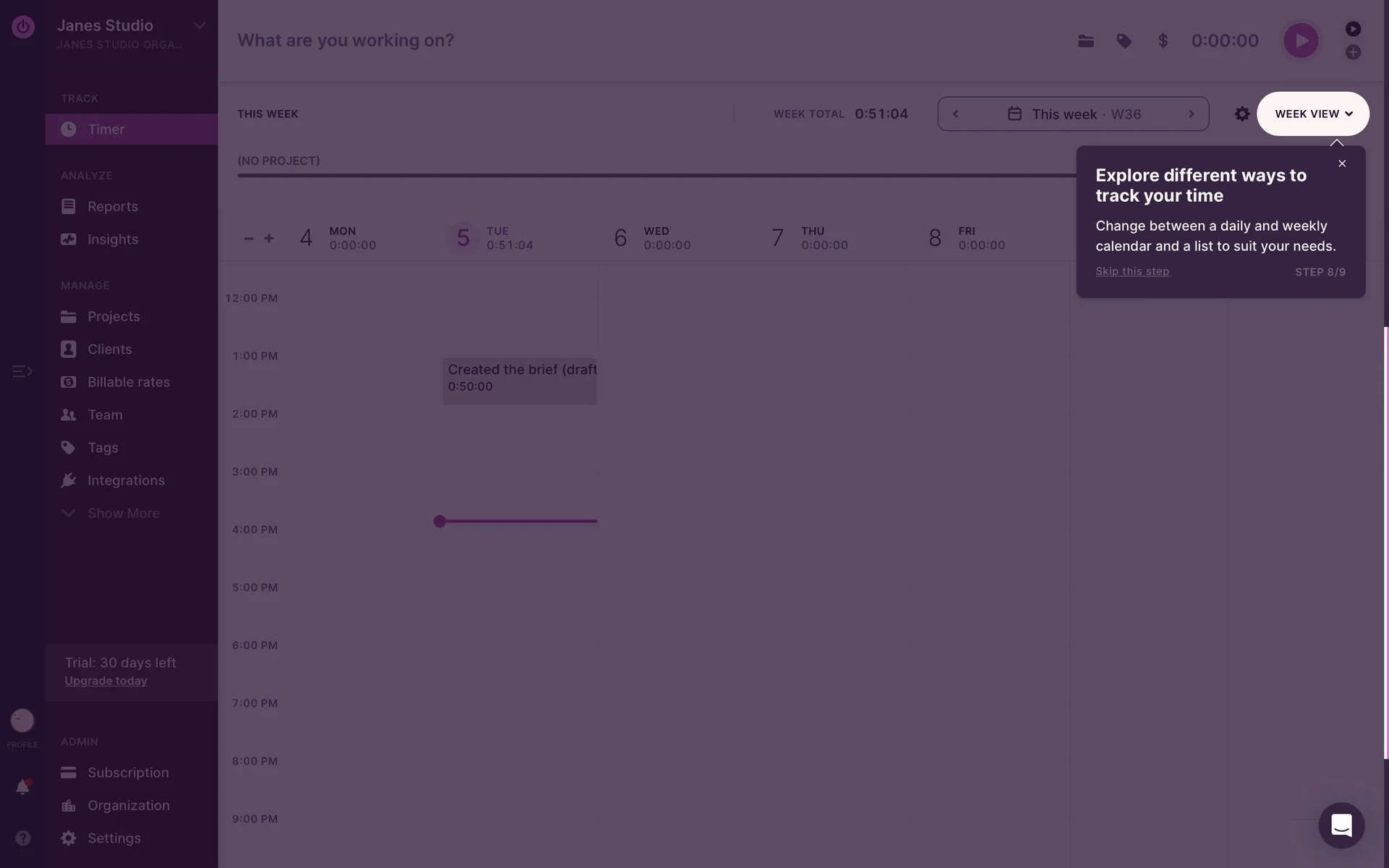1389x868 pixels.
Task: Select timer mode small play icon
Action: (x=1353, y=29)
